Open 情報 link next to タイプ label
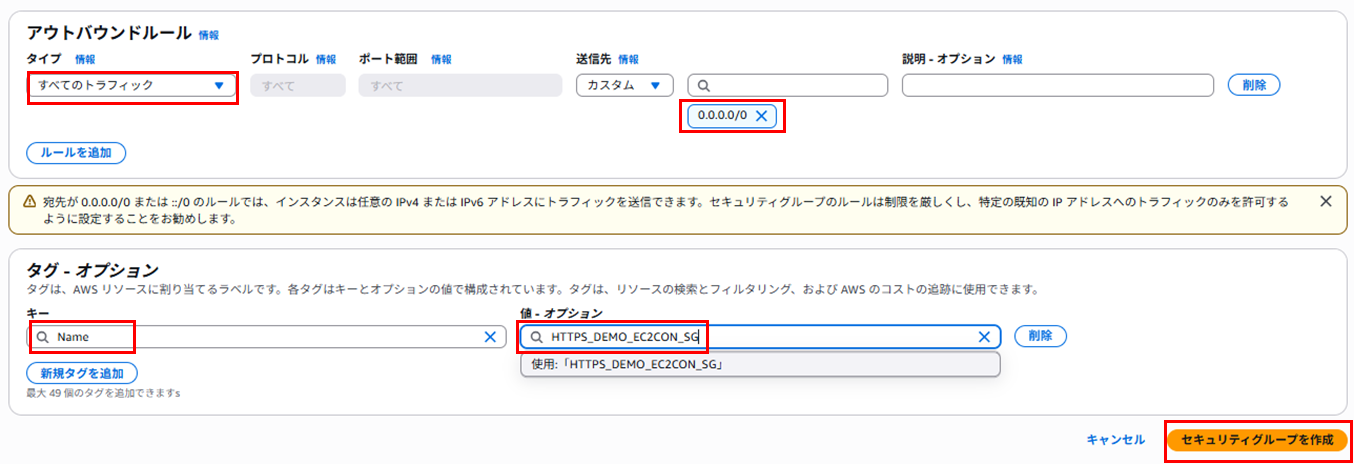The width and height of the screenshot is (1354, 464). (85, 59)
